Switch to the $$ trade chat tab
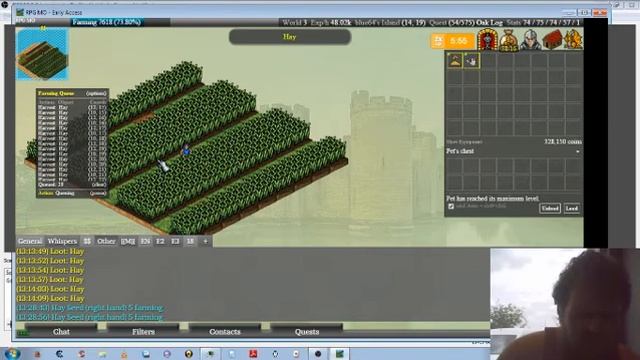This screenshot has width=640, height=360. pyautogui.click(x=87, y=241)
